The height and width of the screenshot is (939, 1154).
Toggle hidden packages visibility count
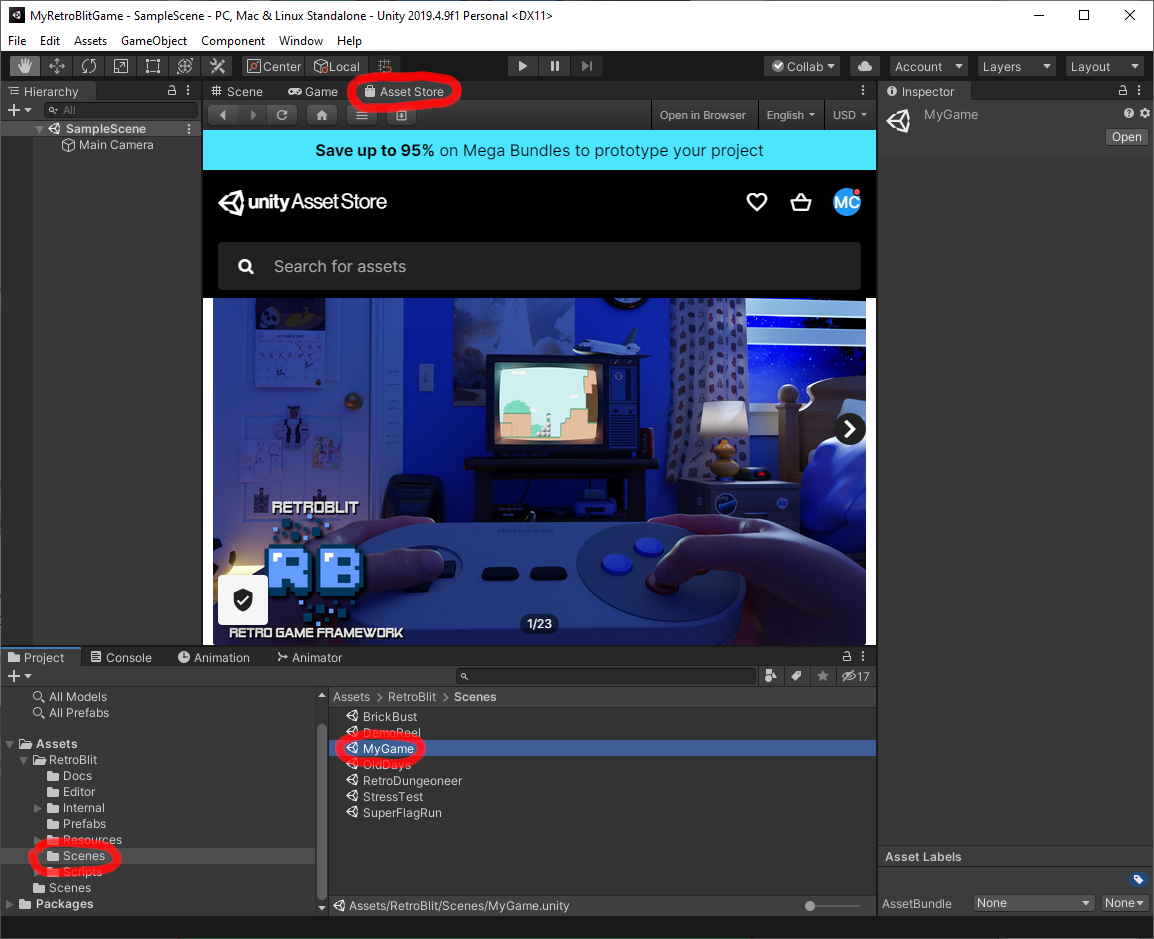[856, 676]
